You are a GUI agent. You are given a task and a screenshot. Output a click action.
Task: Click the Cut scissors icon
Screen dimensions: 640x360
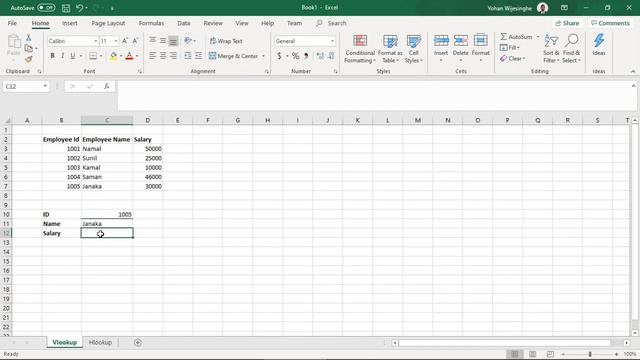click(29, 38)
